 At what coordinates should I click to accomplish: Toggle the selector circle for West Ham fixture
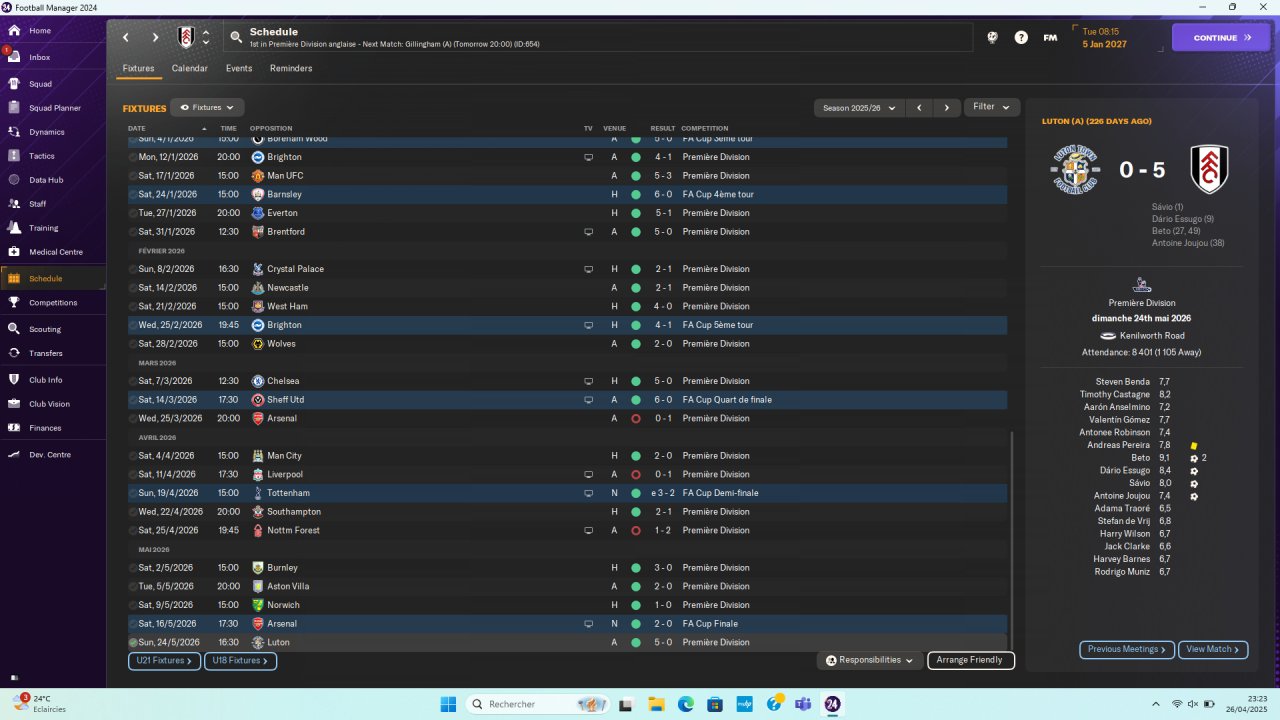coord(133,307)
